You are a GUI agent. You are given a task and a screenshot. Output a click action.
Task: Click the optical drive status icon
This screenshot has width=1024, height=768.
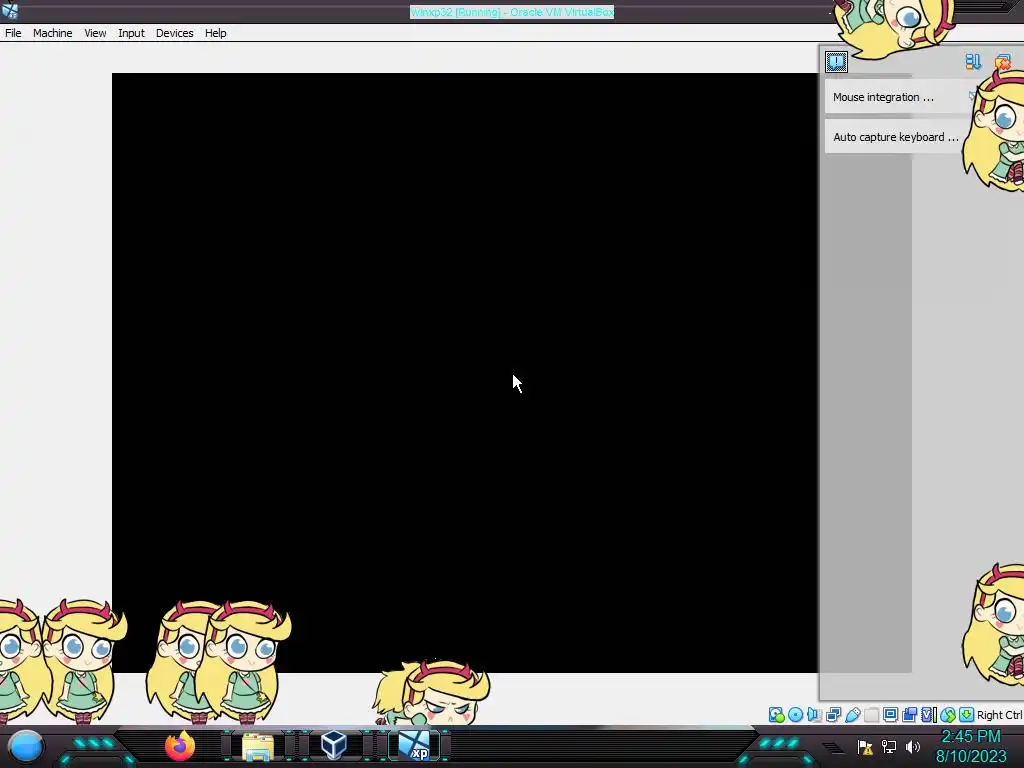coord(795,715)
